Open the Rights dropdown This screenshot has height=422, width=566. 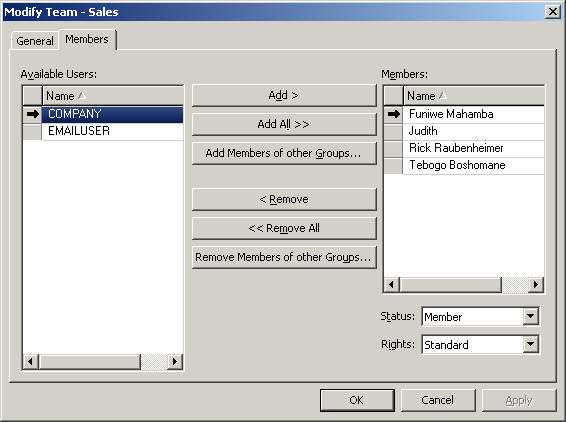530,344
